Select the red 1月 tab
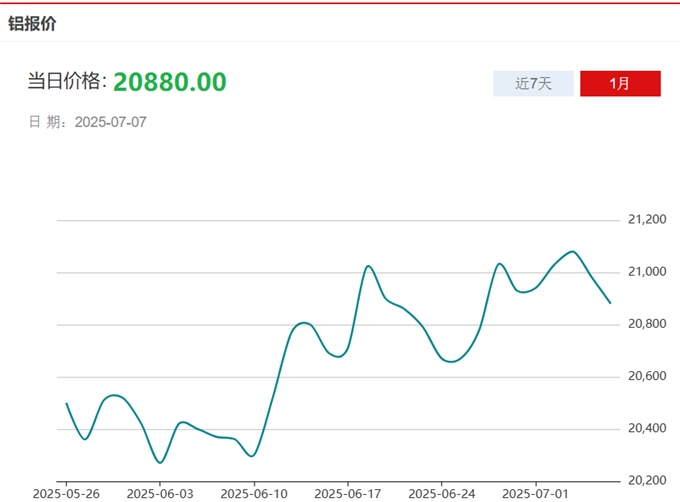The width and height of the screenshot is (680, 502). pyautogui.click(x=620, y=84)
